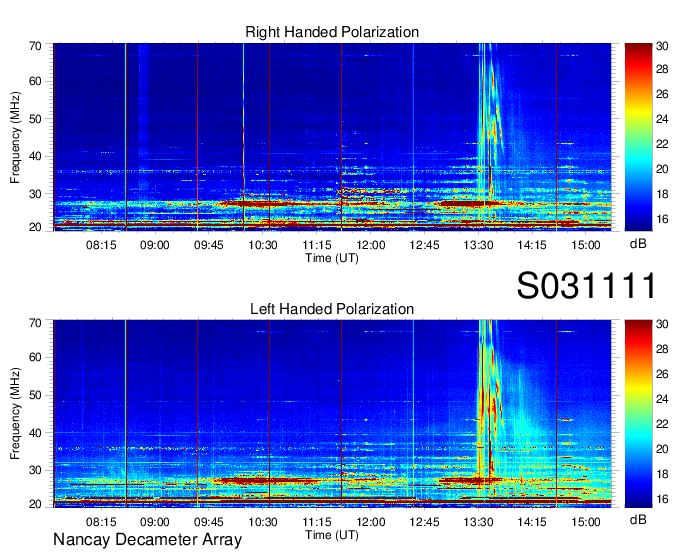This screenshot has height=552, width=680.
Task: Select the 09:45 time tick on Right Handed plot
Action: (209, 245)
